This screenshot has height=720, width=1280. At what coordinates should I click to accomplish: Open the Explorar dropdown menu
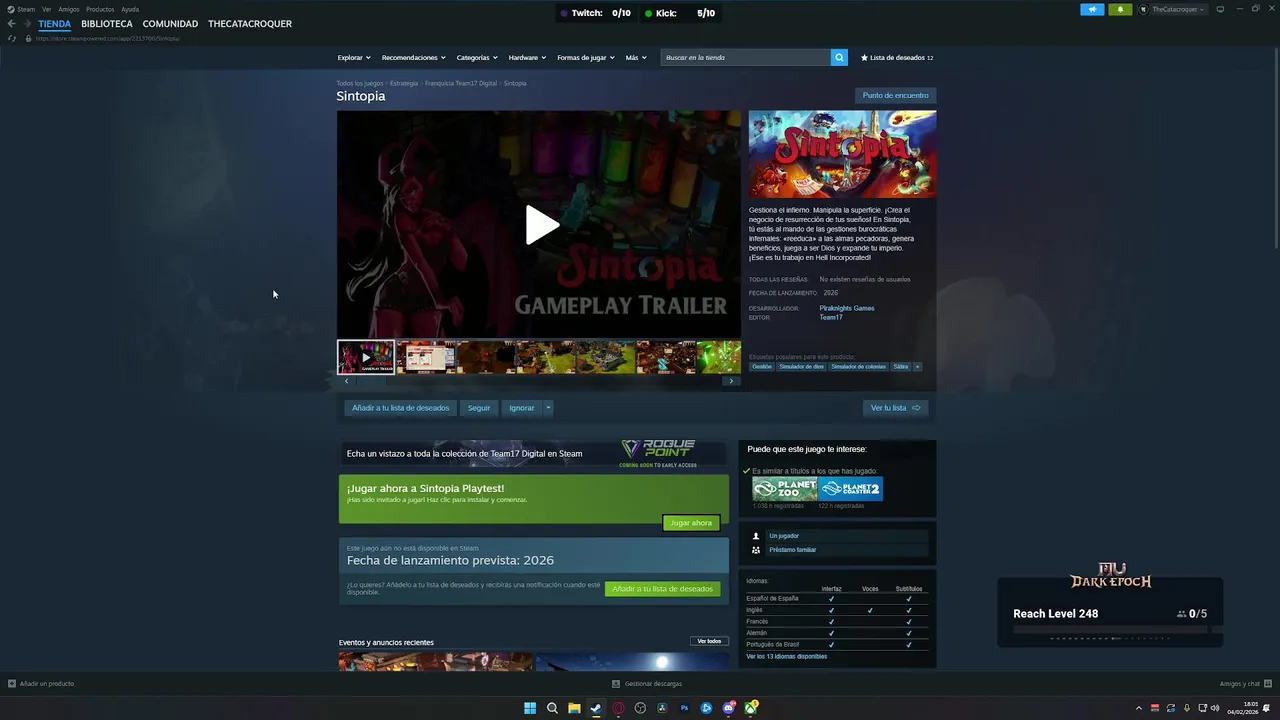tap(354, 58)
